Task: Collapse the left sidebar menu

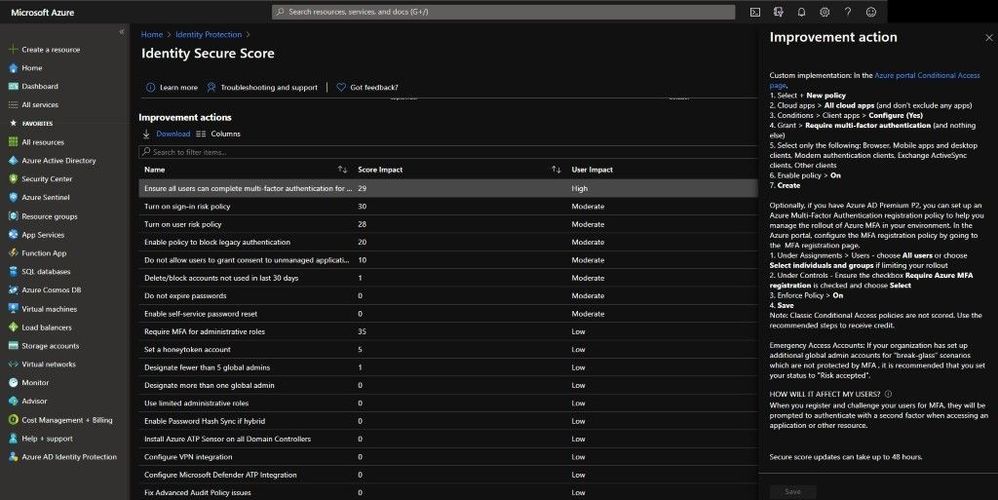Action: pos(122,32)
